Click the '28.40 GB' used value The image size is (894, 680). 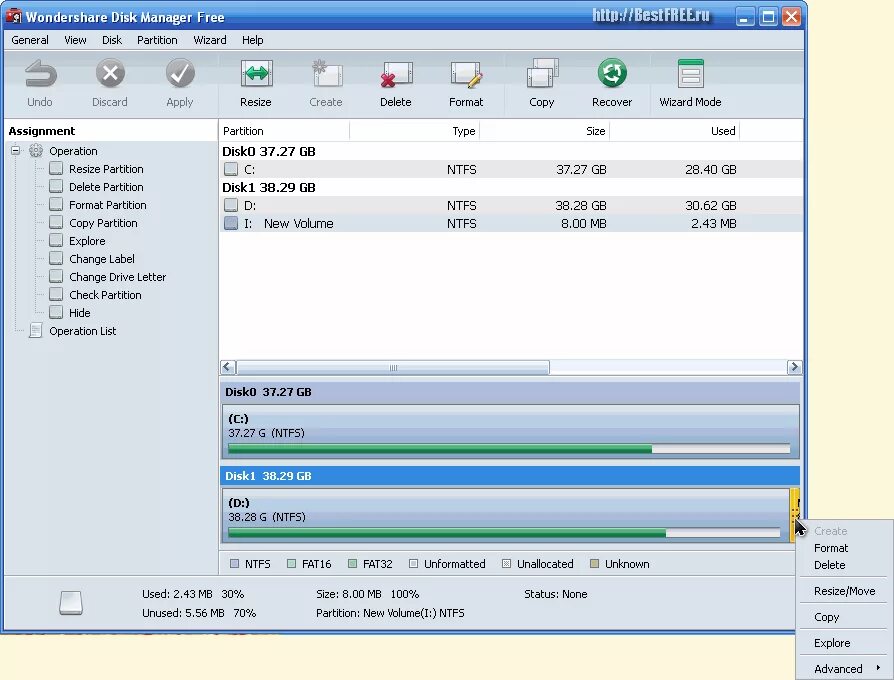pyautogui.click(x=710, y=169)
